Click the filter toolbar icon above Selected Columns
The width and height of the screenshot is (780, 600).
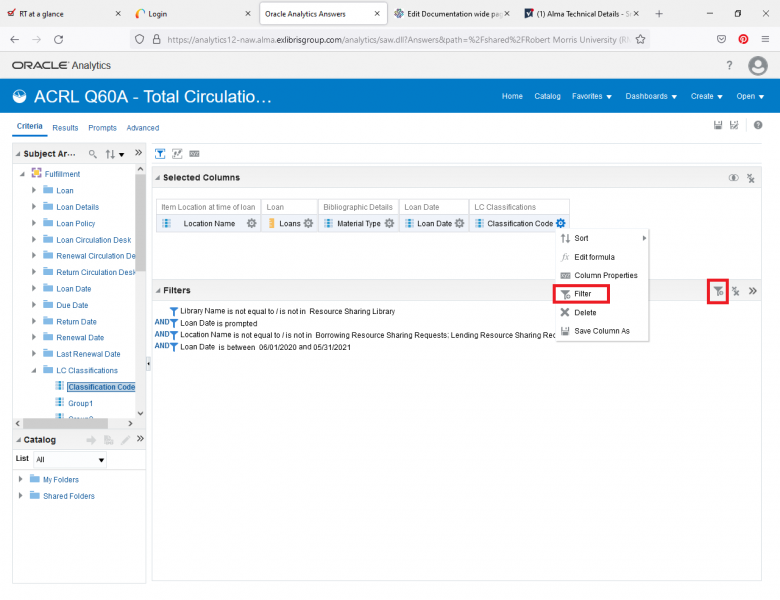160,154
